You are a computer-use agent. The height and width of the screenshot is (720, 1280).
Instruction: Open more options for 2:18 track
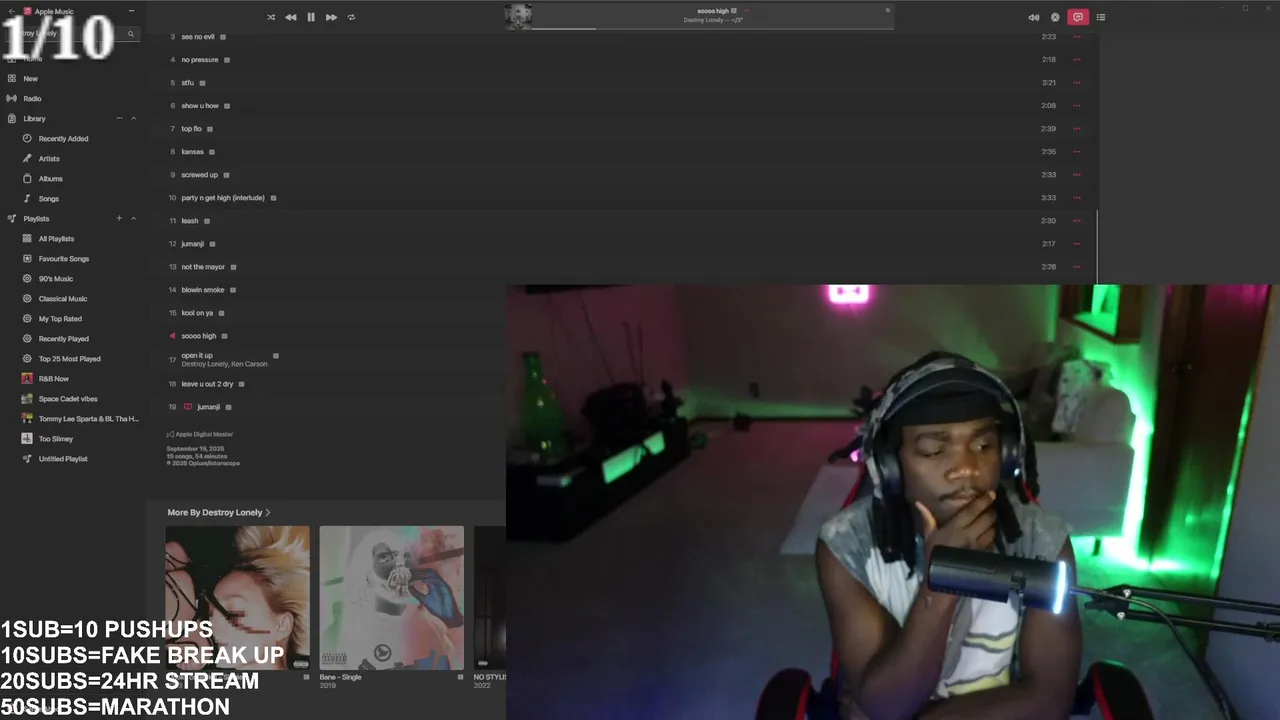(1077, 60)
